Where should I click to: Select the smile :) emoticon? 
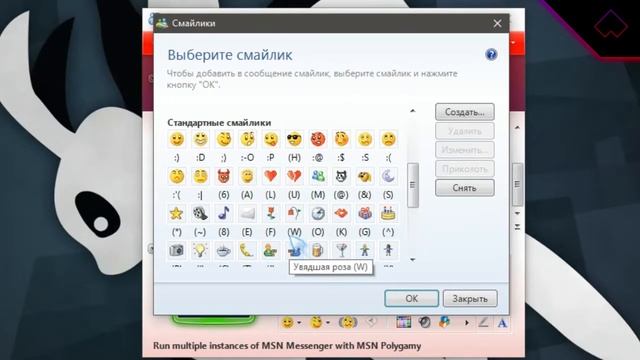click(177, 140)
